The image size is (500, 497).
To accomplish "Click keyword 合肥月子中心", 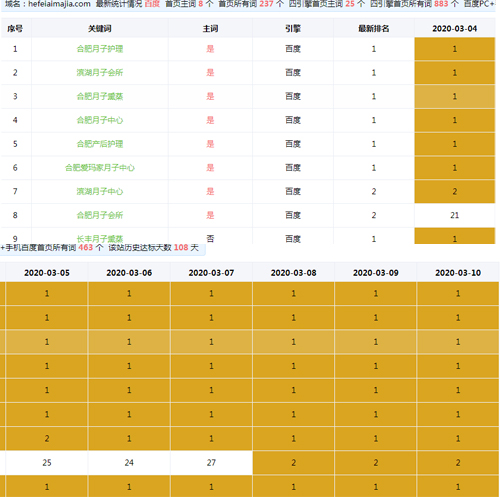I will click(x=100, y=120).
